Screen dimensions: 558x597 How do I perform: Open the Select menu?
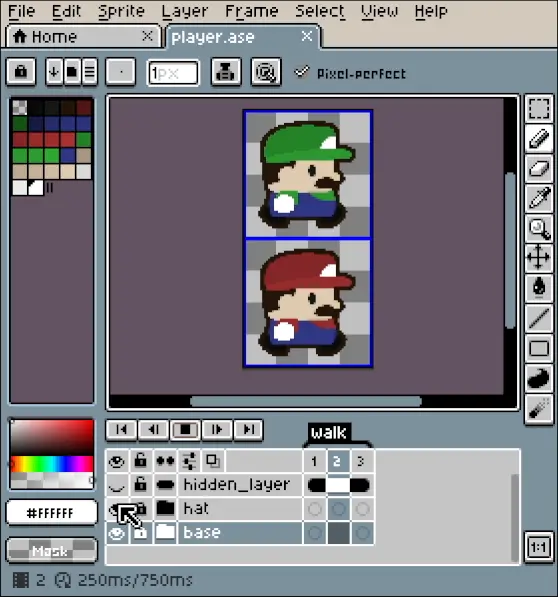pyautogui.click(x=320, y=11)
